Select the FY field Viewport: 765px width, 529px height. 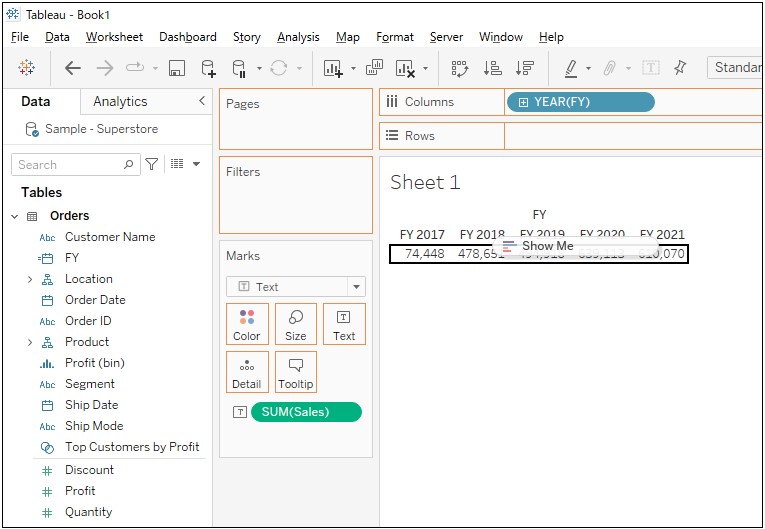tap(72, 258)
